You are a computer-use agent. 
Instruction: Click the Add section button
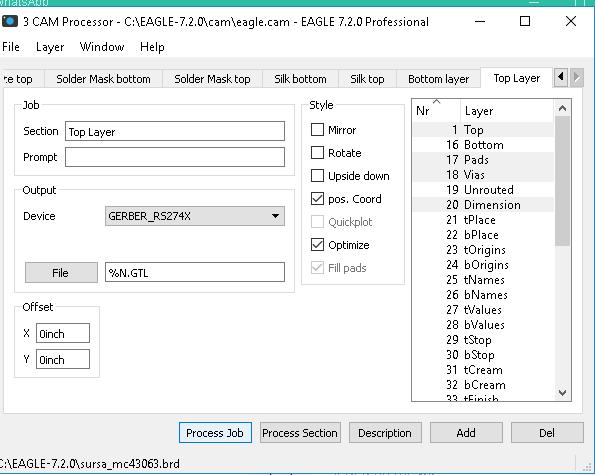coord(466,433)
